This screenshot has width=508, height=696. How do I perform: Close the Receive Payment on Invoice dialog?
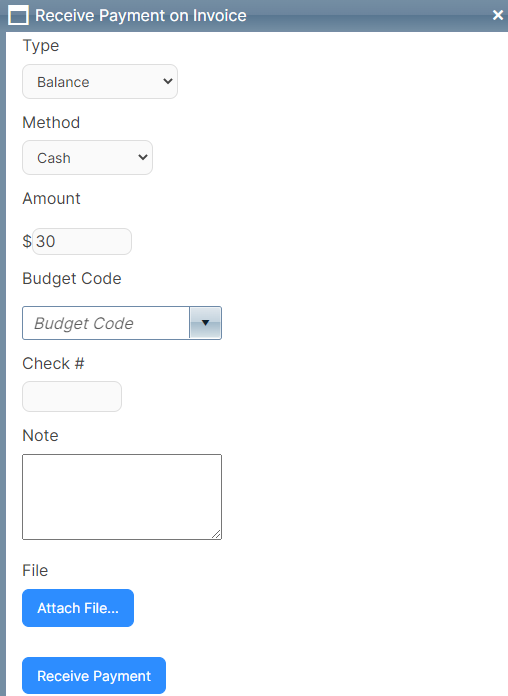[498, 15]
